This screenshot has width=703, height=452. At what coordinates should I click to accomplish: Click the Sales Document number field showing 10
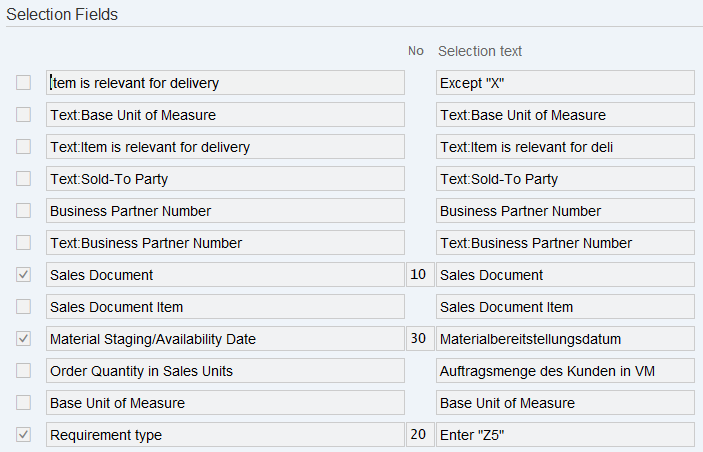[418, 275]
